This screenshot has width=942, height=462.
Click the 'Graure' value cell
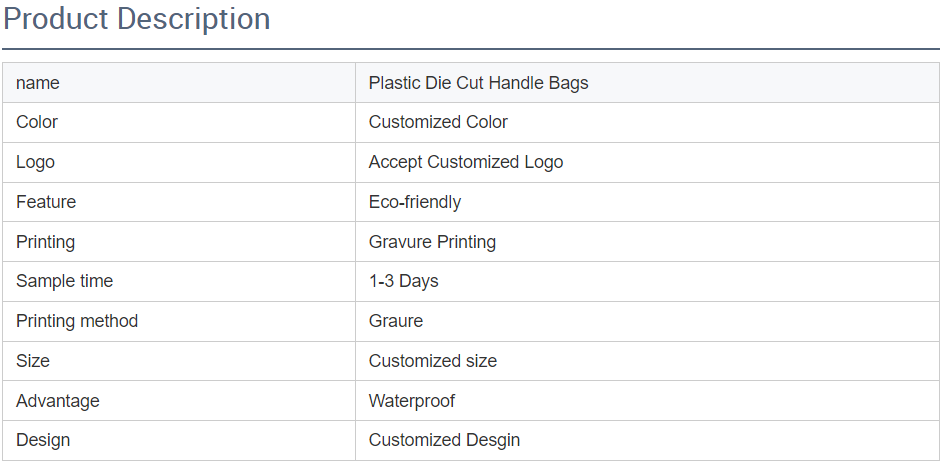click(x=396, y=321)
